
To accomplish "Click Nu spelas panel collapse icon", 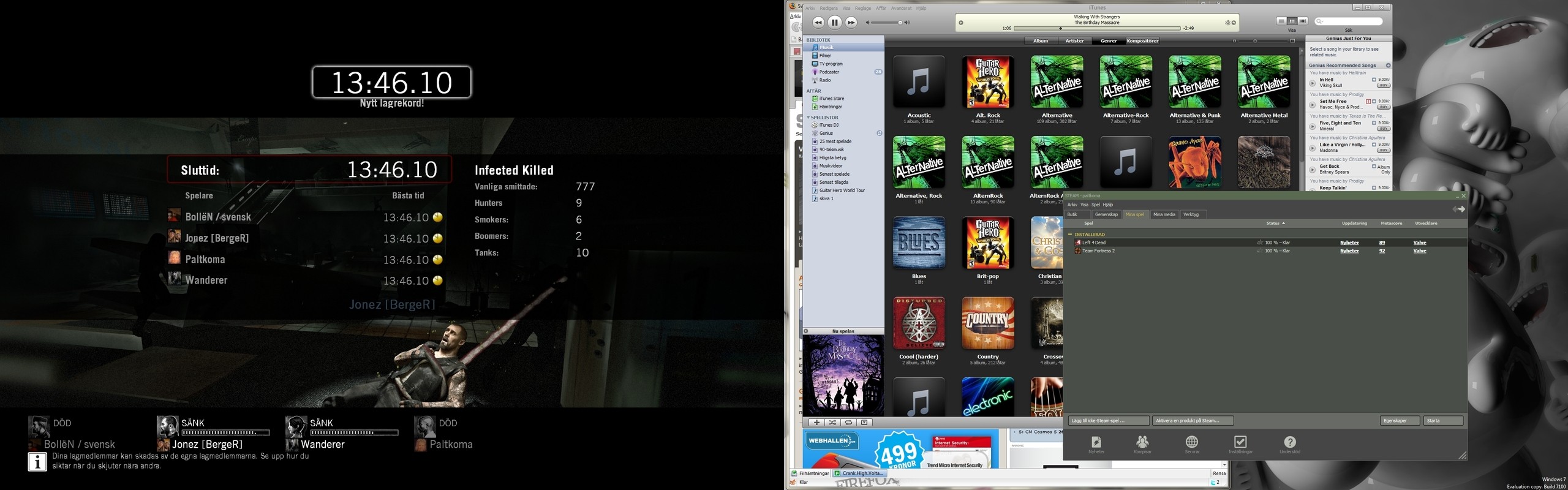I will click(x=806, y=331).
